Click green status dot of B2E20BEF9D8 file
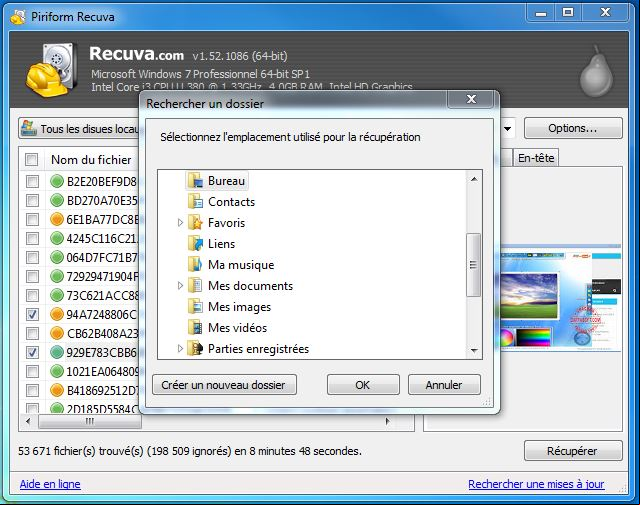Image resolution: width=640 pixels, height=505 pixels. (57, 181)
